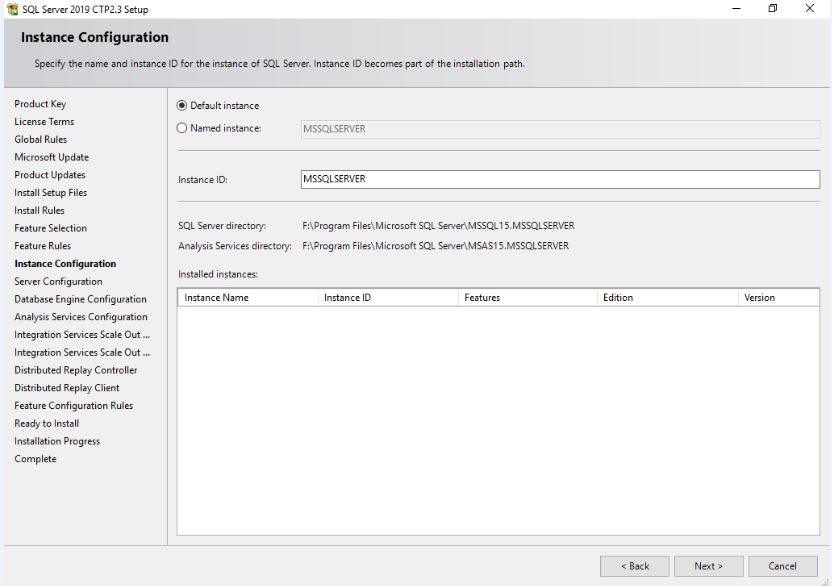The width and height of the screenshot is (832, 586).
Task: Click the Back button
Action: tap(635, 566)
